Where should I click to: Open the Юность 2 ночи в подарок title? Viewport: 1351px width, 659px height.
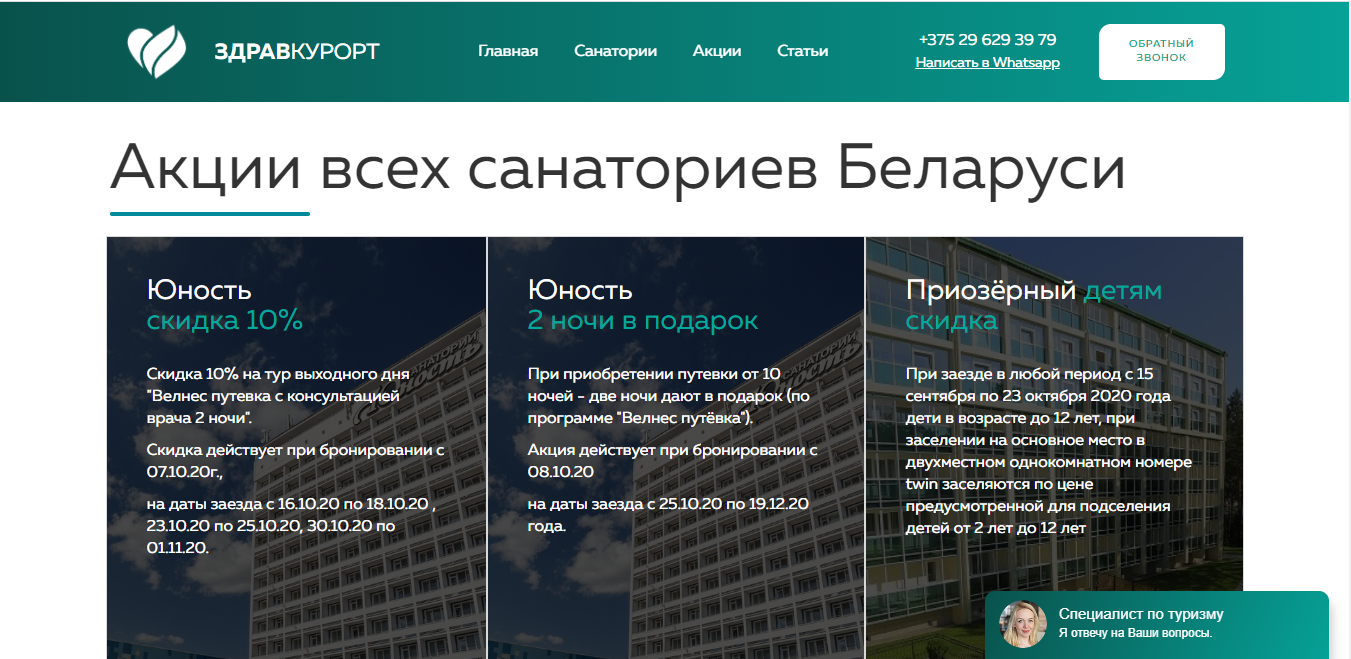click(642, 305)
